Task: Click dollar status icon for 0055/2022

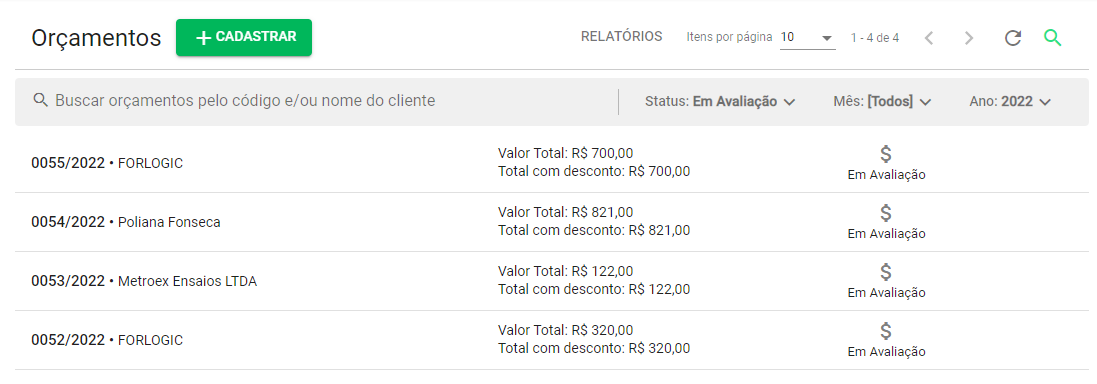Action: [886, 154]
